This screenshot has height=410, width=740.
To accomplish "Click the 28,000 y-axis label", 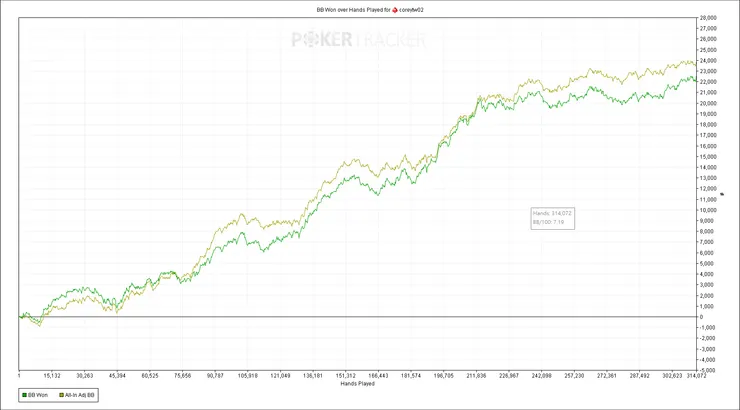I will pos(708,18).
